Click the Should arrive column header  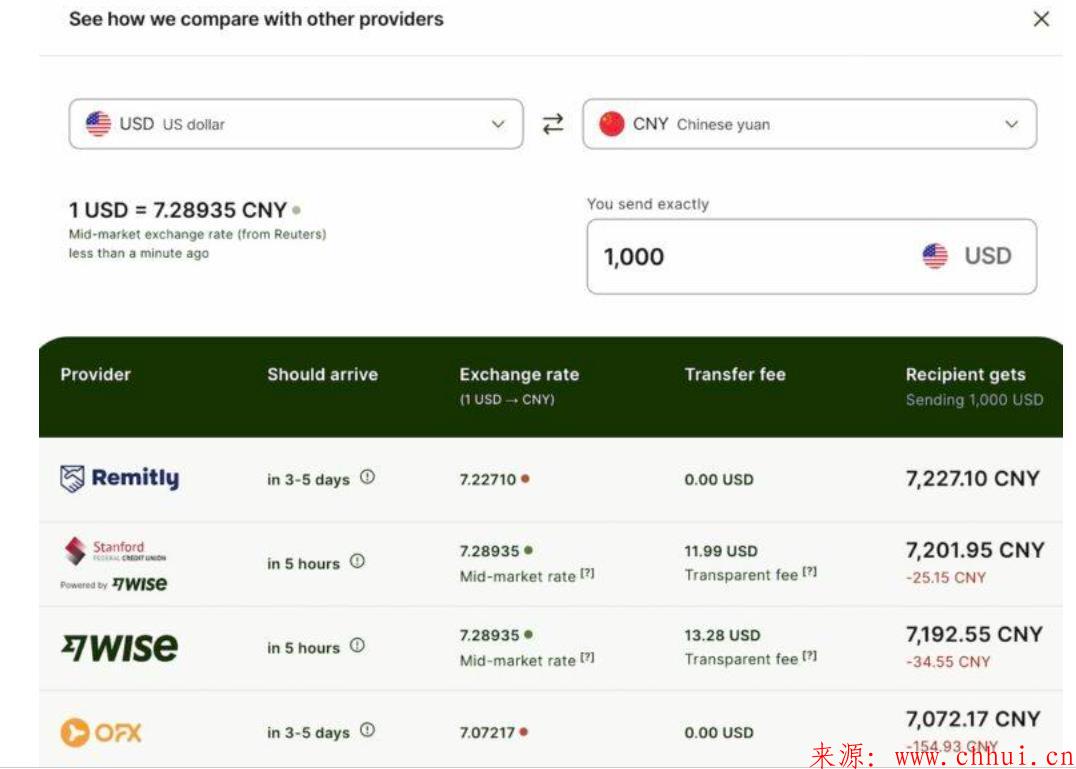coord(323,375)
